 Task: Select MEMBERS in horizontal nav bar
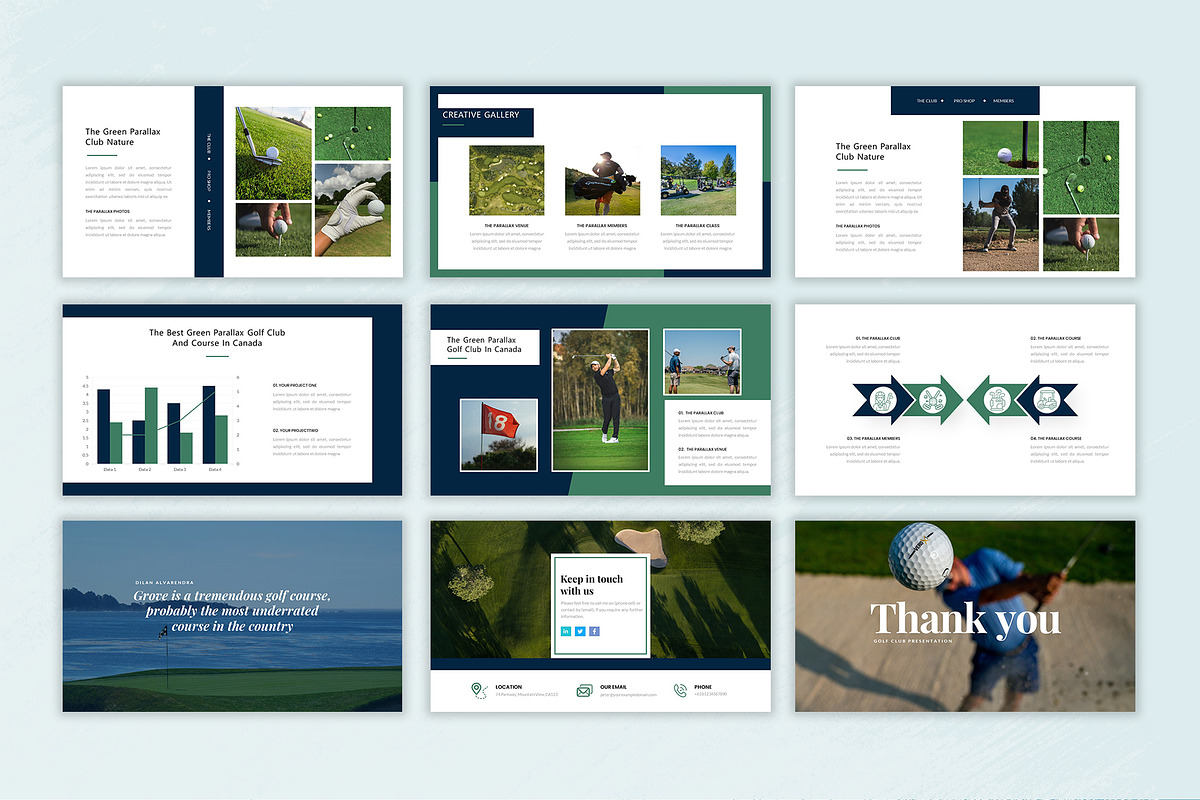(1003, 101)
